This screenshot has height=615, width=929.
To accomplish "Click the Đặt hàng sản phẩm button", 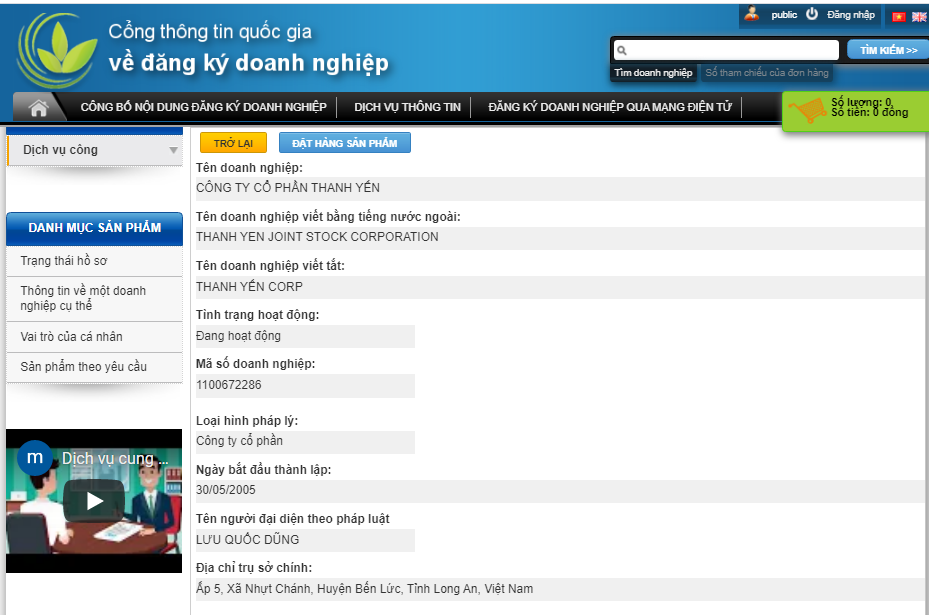I will (344, 143).
